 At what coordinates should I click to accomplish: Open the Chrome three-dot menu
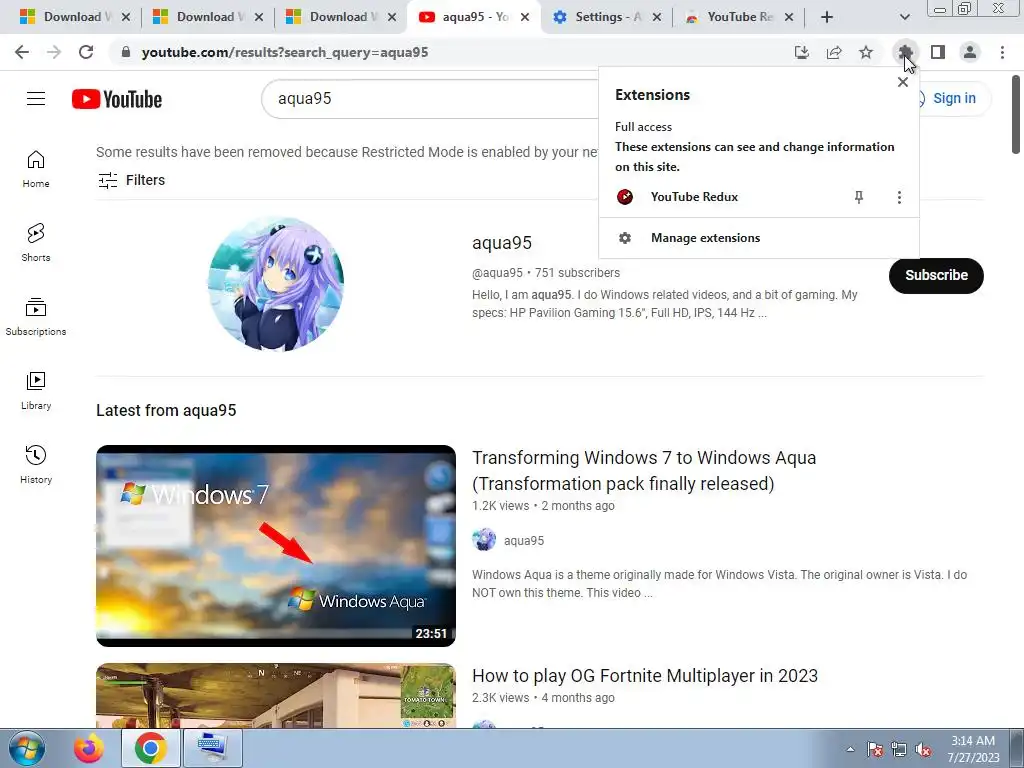pos(1002,52)
